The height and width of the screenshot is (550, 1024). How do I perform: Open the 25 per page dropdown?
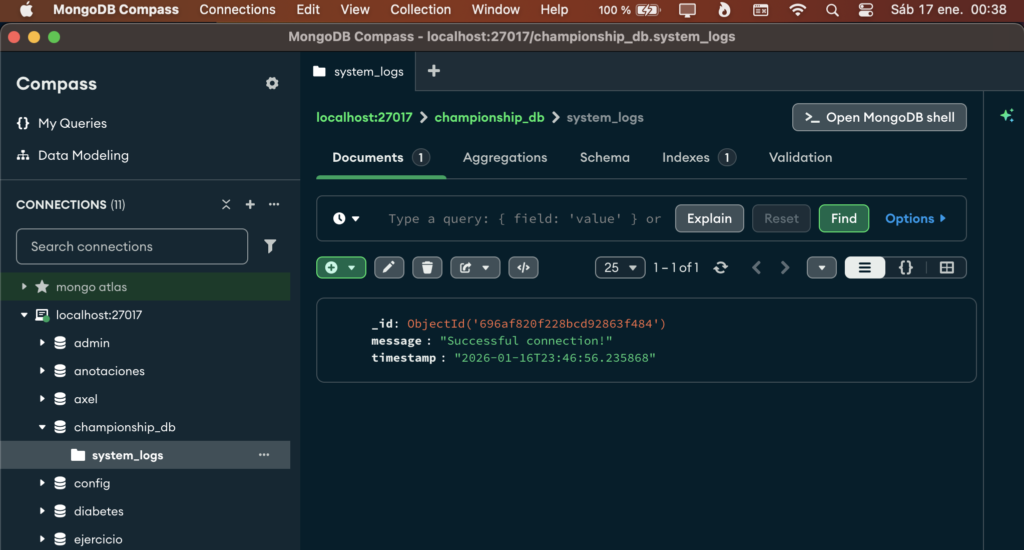click(x=619, y=268)
